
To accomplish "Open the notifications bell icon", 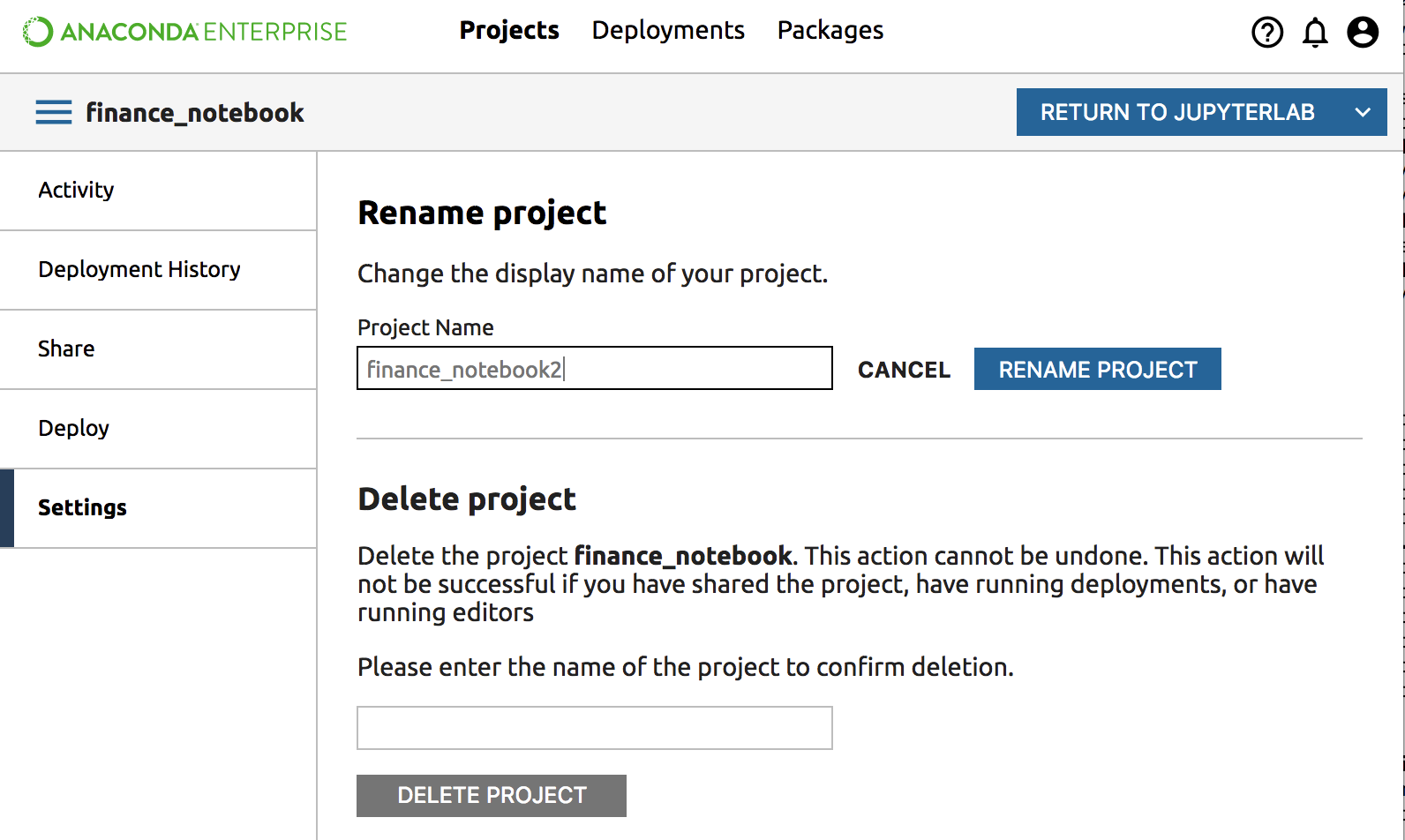I will pyautogui.click(x=1315, y=33).
